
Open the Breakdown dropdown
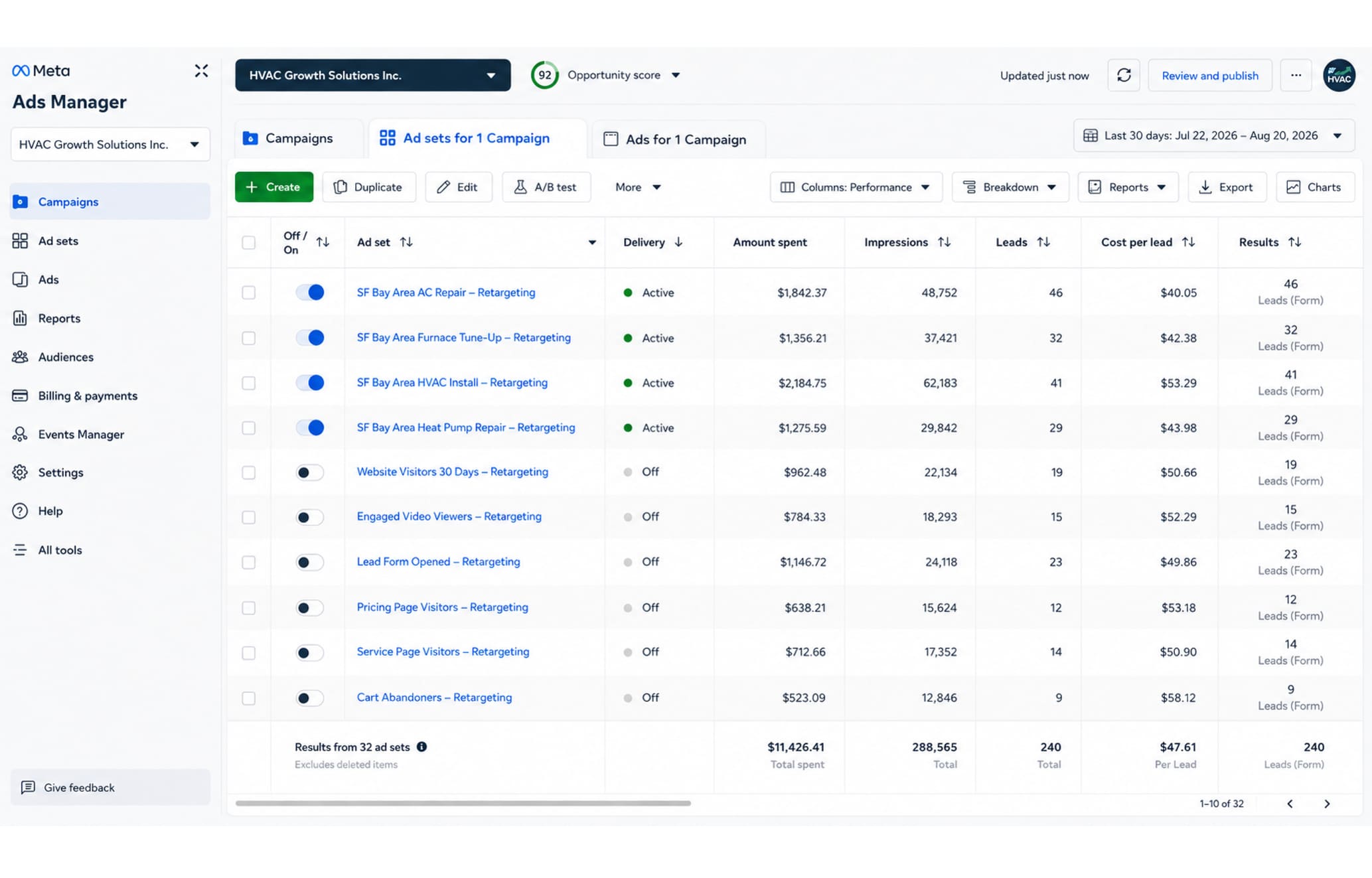(1010, 187)
